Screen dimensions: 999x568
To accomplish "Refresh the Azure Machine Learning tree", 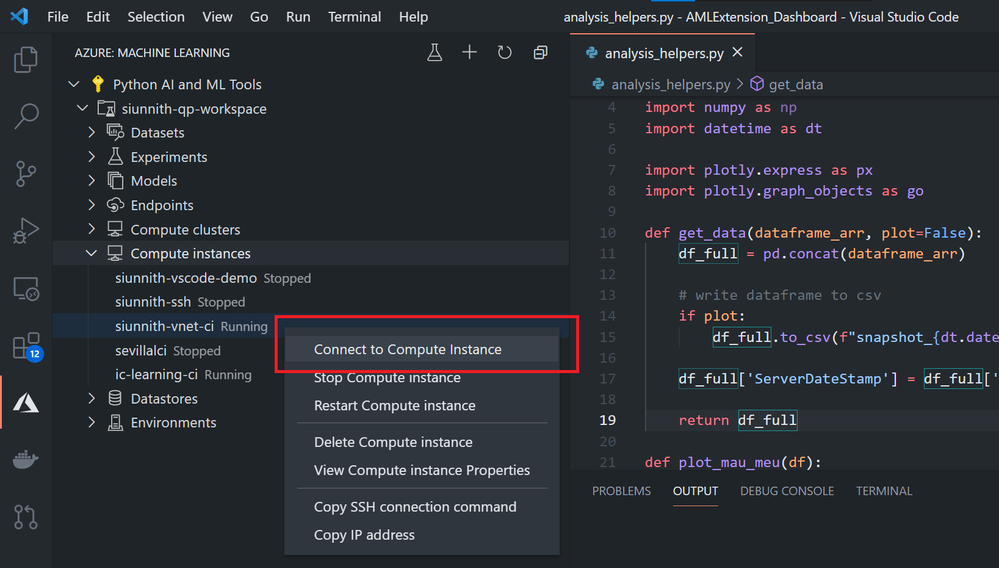I will point(505,52).
